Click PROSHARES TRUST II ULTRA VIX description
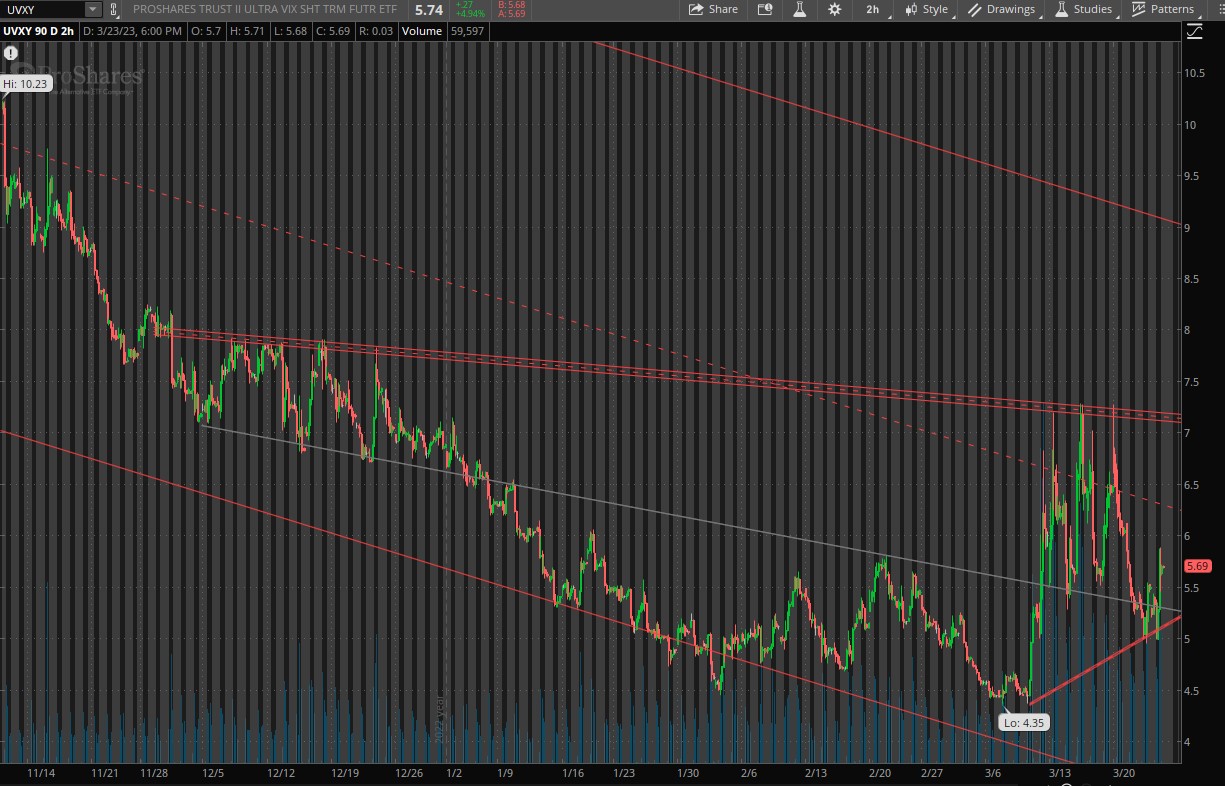This screenshot has height=786, width=1225. pyautogui.click(x=267, y=9)
